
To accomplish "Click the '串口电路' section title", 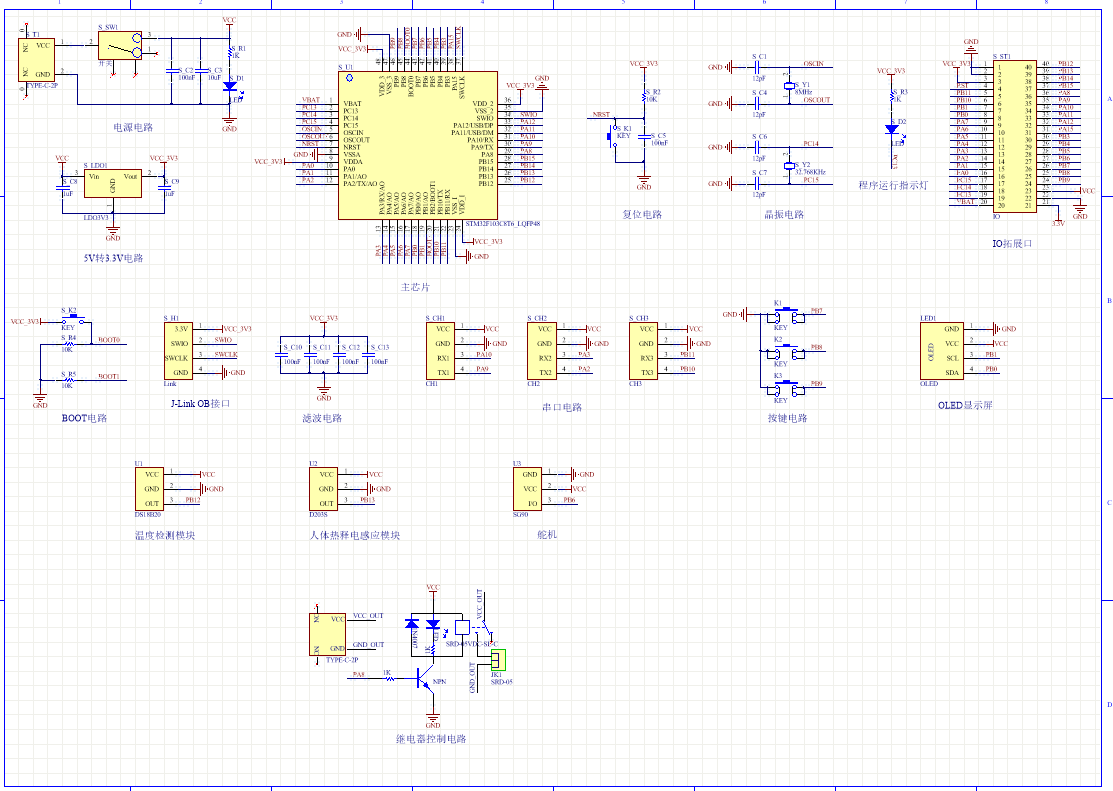I will [x=562, y=407].
